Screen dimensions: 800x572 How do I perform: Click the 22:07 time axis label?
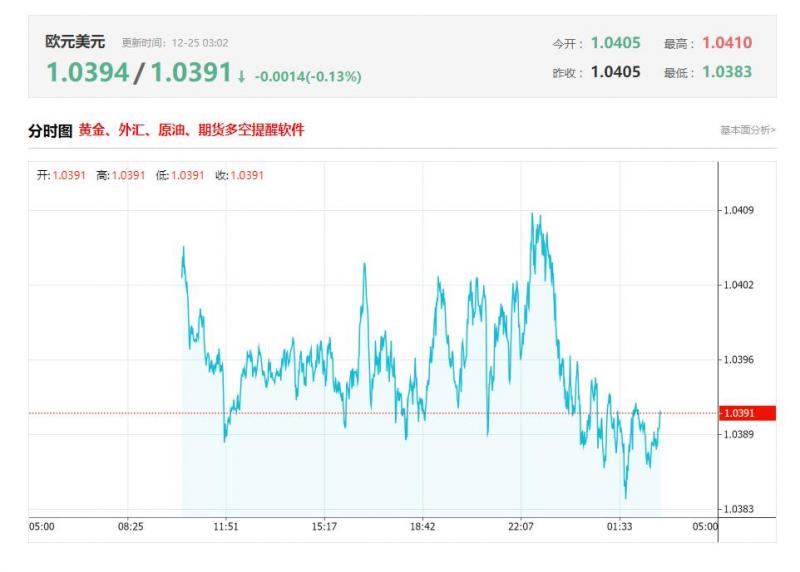(520, 527)
